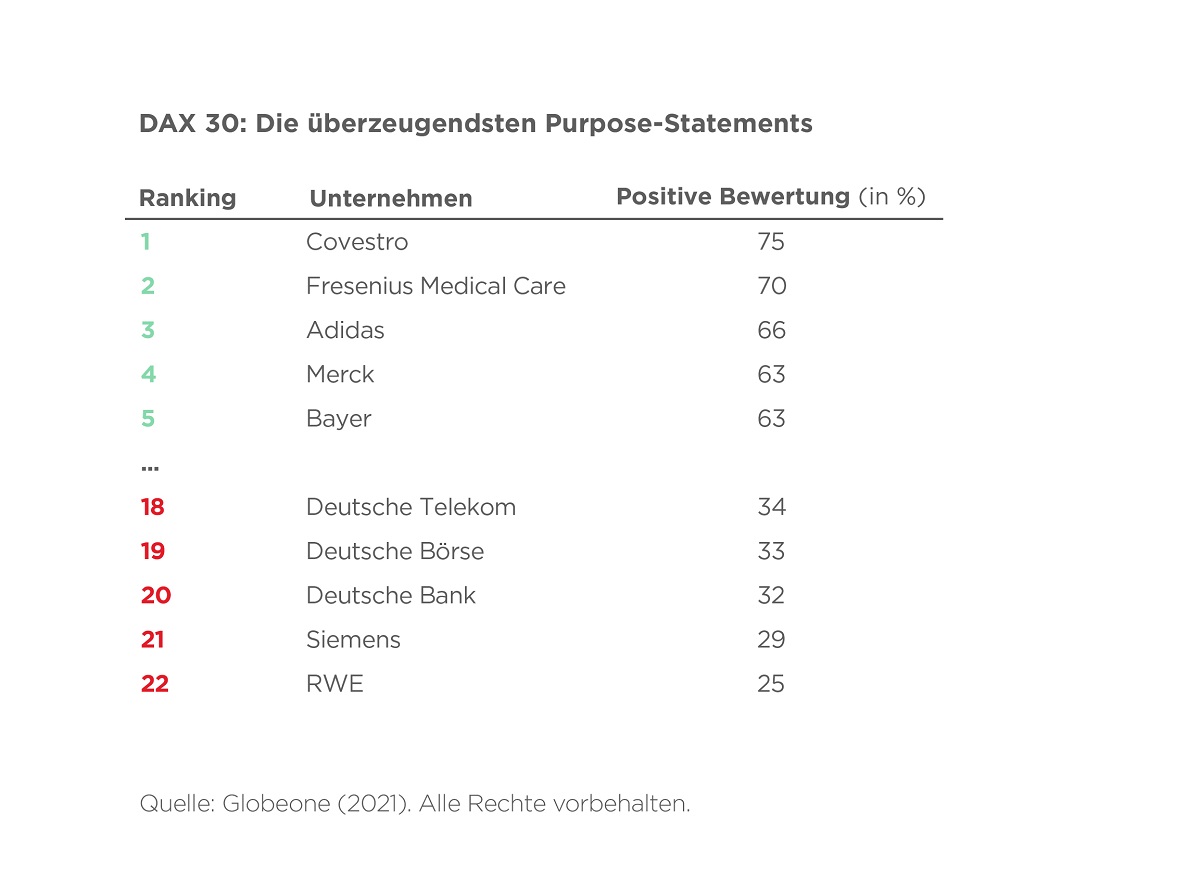Click on Deutsche Bank in the list

pyautogui.click(x=391, y=595)
